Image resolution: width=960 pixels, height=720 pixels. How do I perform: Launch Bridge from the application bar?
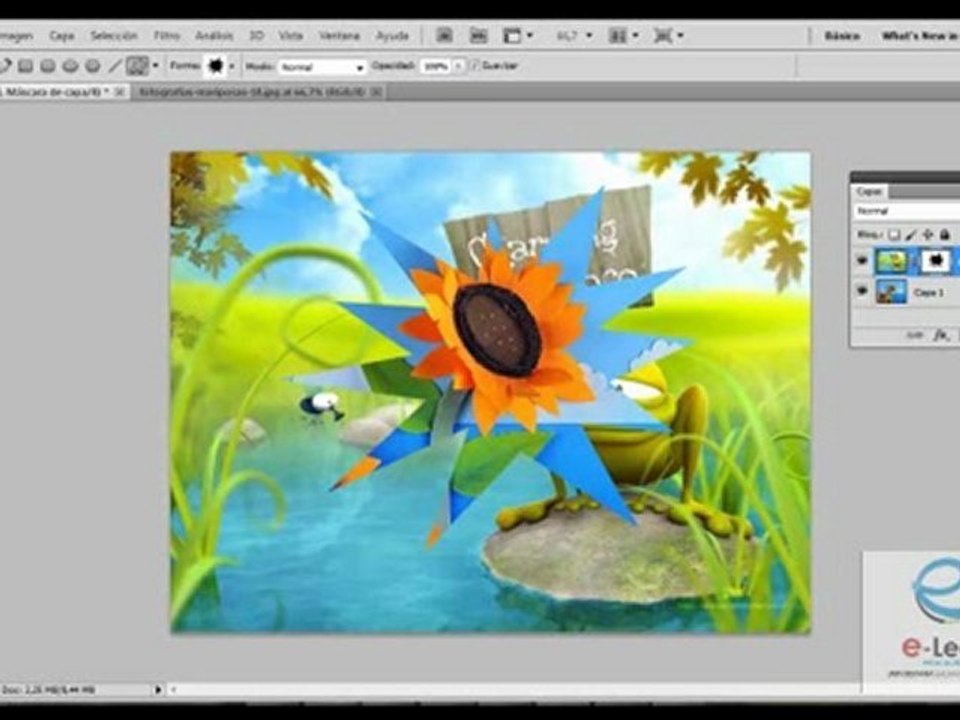coord(444,36)
